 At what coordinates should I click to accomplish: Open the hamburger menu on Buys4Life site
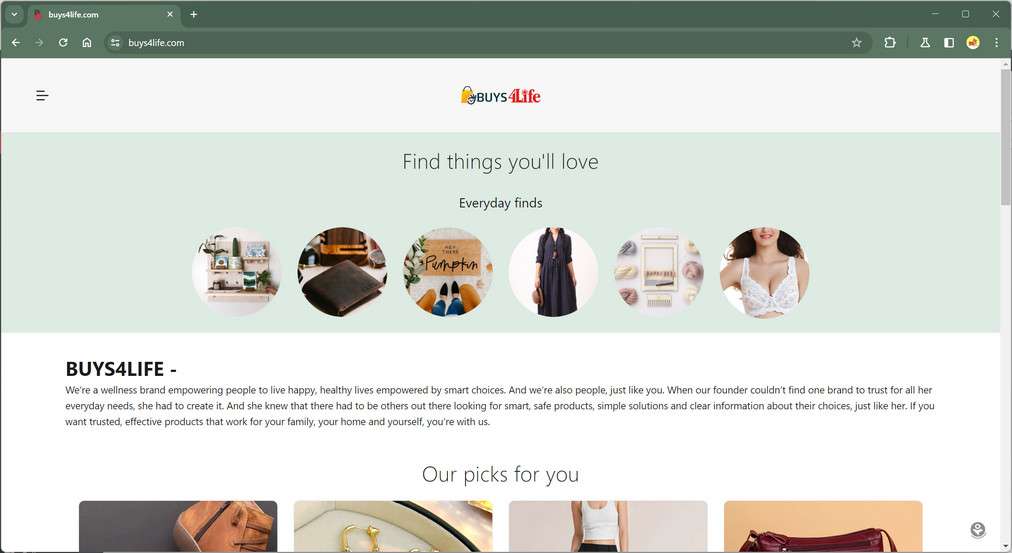(x=42, y=96)
